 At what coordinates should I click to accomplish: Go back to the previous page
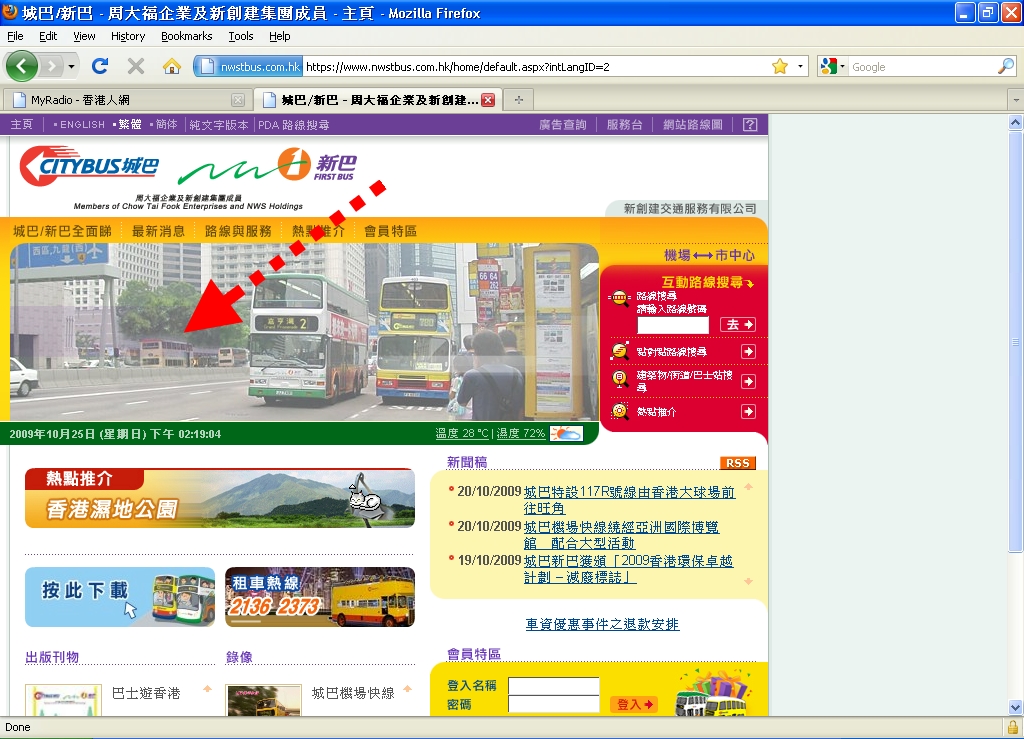22,66
